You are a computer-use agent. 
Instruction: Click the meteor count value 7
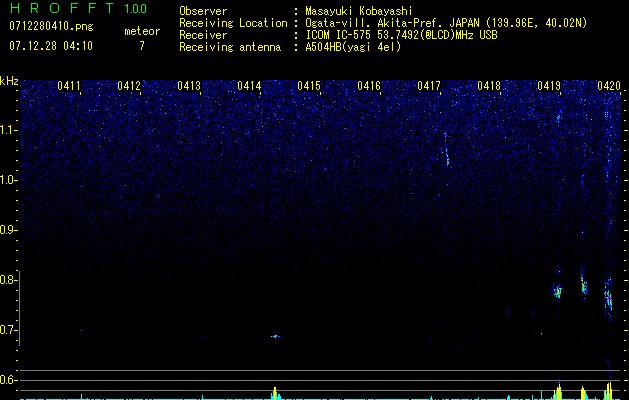(x=142, y=46)
